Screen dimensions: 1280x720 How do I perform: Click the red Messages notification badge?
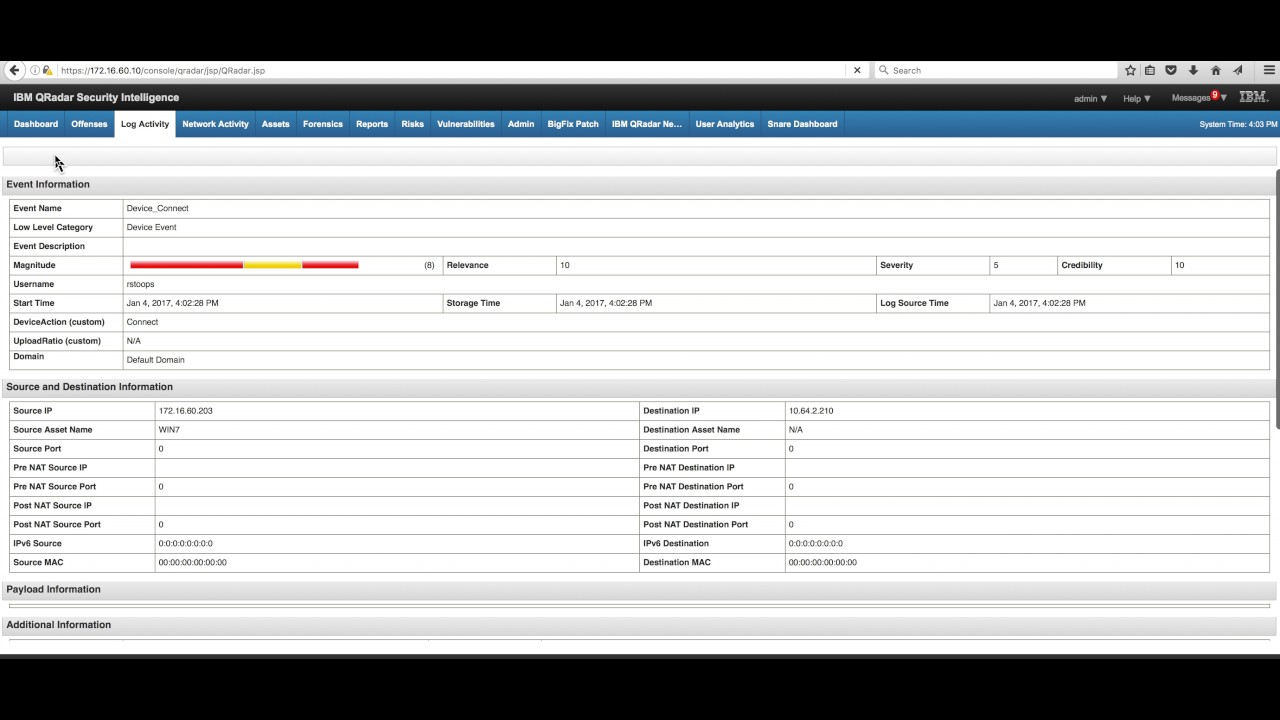(1215, 95)
